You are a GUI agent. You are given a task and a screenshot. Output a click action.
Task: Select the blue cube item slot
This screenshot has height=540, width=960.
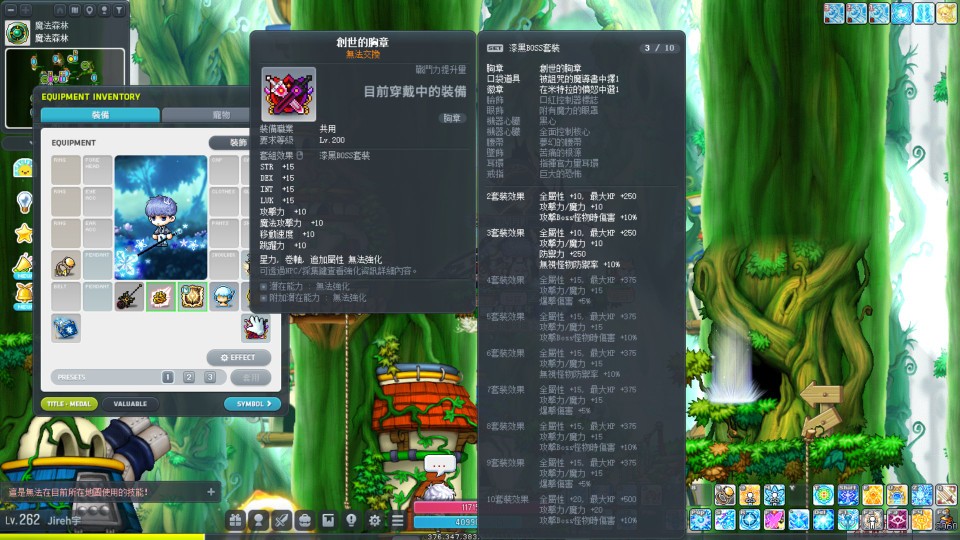pyautogui.click(x=66, y=328)
